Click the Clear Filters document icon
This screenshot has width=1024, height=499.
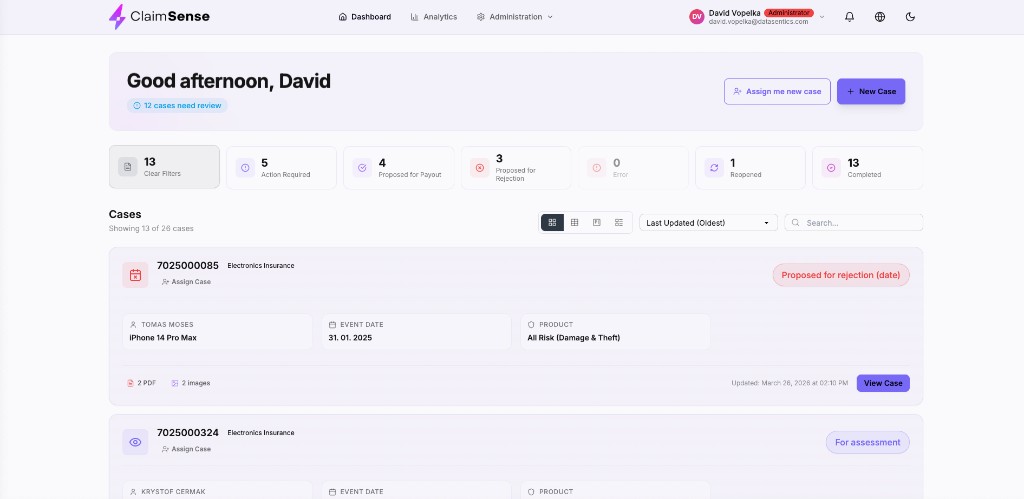pos(127,167)
